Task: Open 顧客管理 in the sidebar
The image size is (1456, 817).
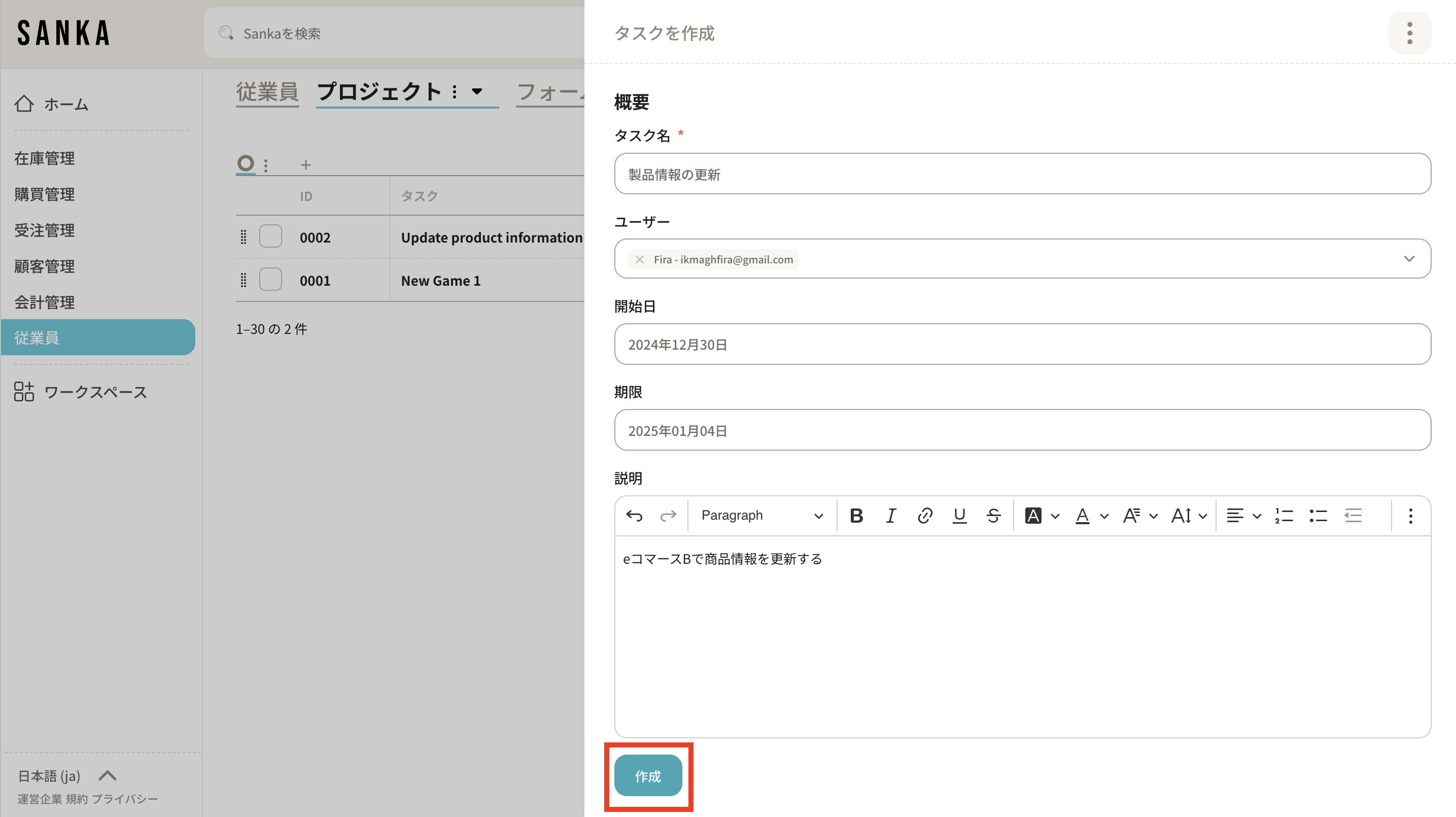Action: (45, 266)
